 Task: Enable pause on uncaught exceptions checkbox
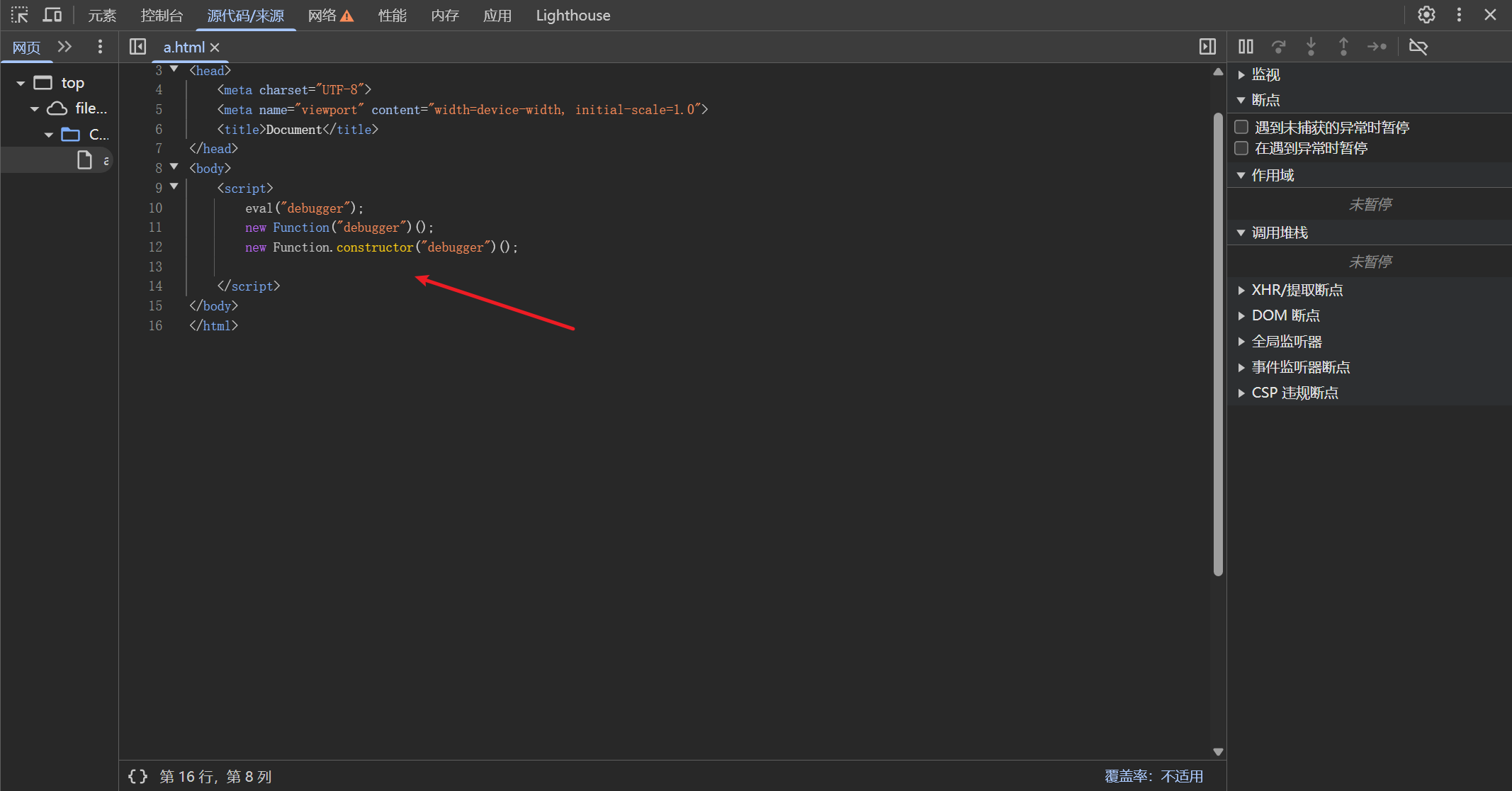click(1241, 127)
